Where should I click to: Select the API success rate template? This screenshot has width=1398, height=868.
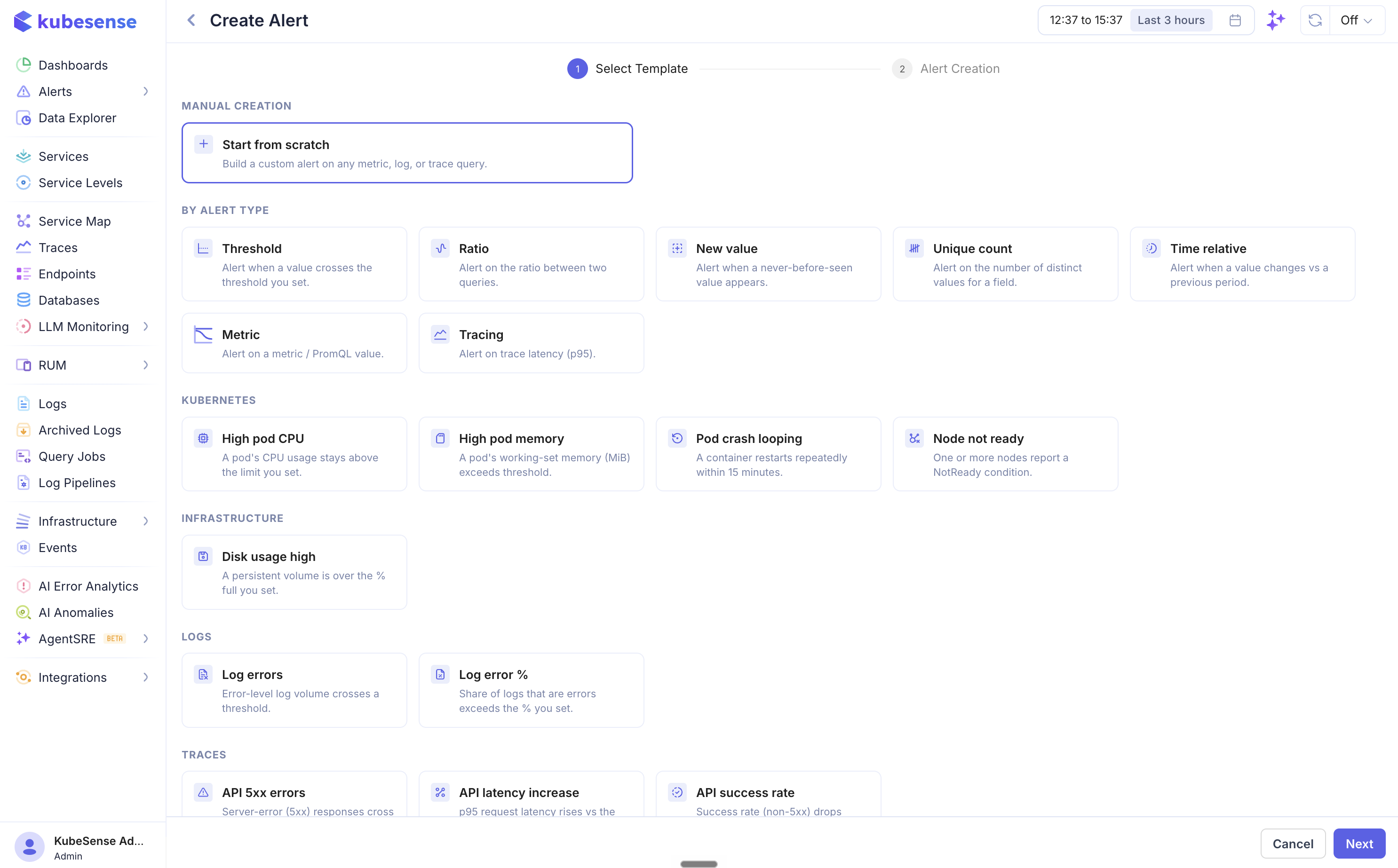point(768,794)
